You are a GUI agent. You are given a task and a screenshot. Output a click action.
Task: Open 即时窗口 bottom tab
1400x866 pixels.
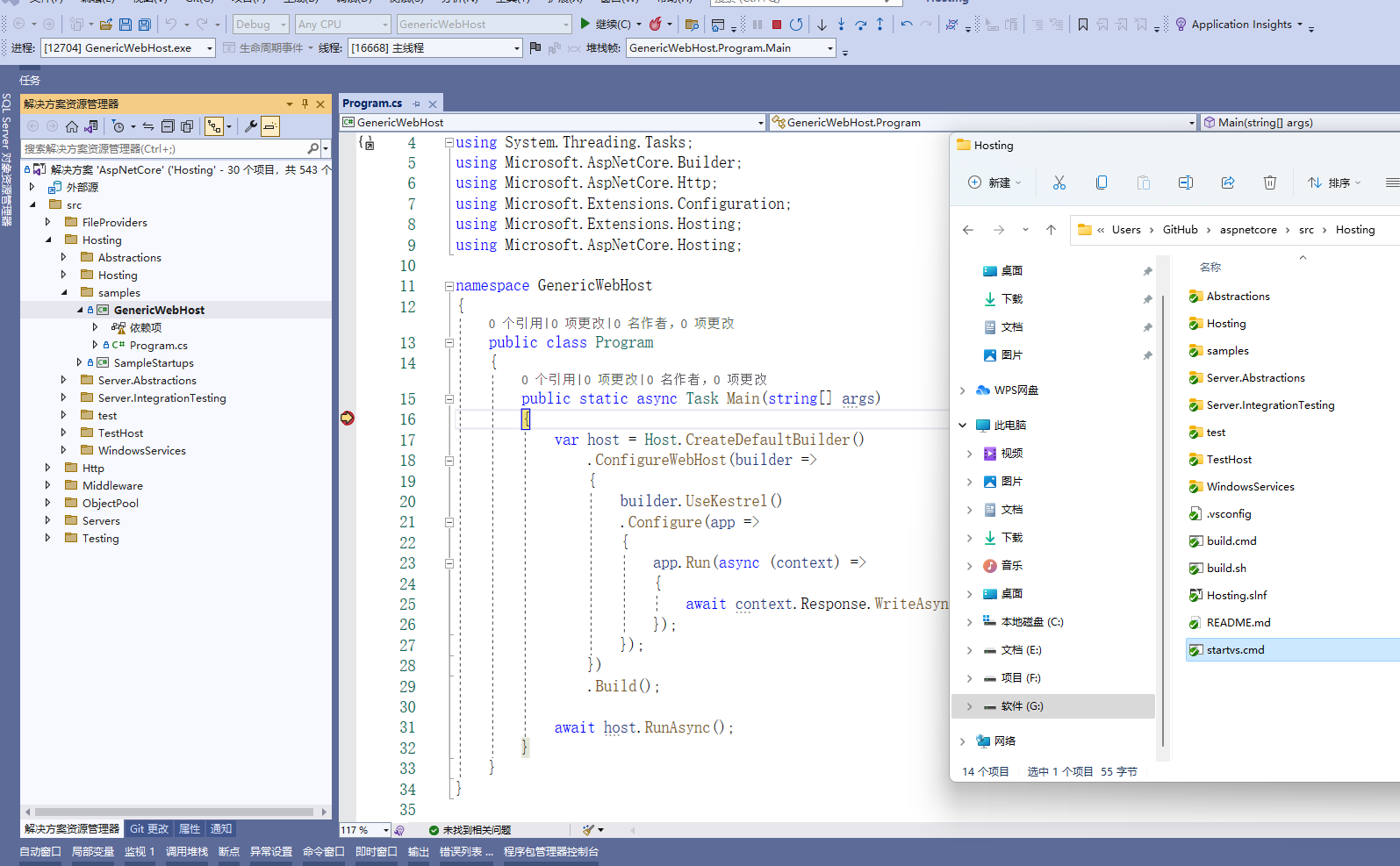[x=377, y=852]
